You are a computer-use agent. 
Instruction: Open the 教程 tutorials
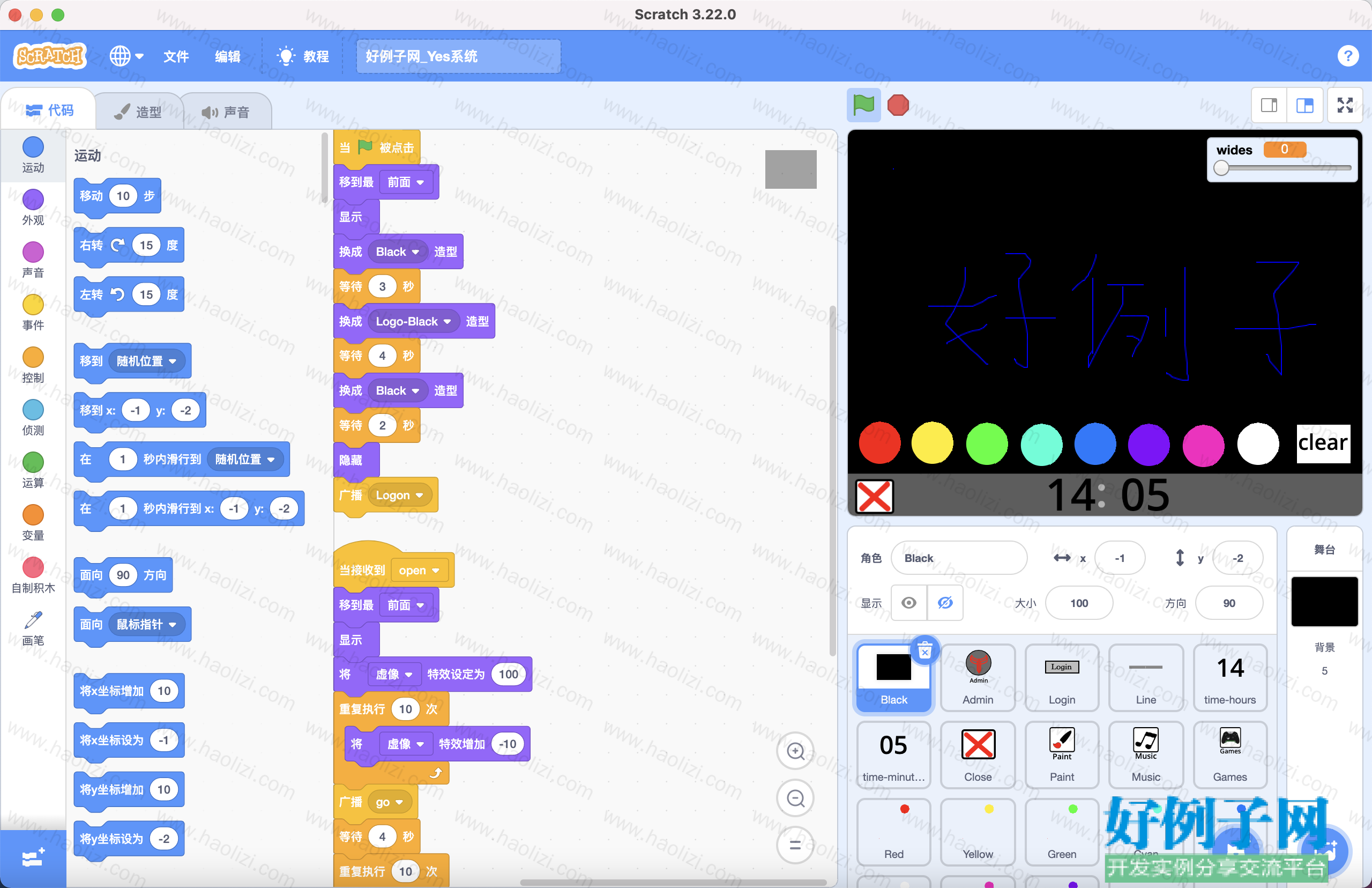tap(303, 56)
